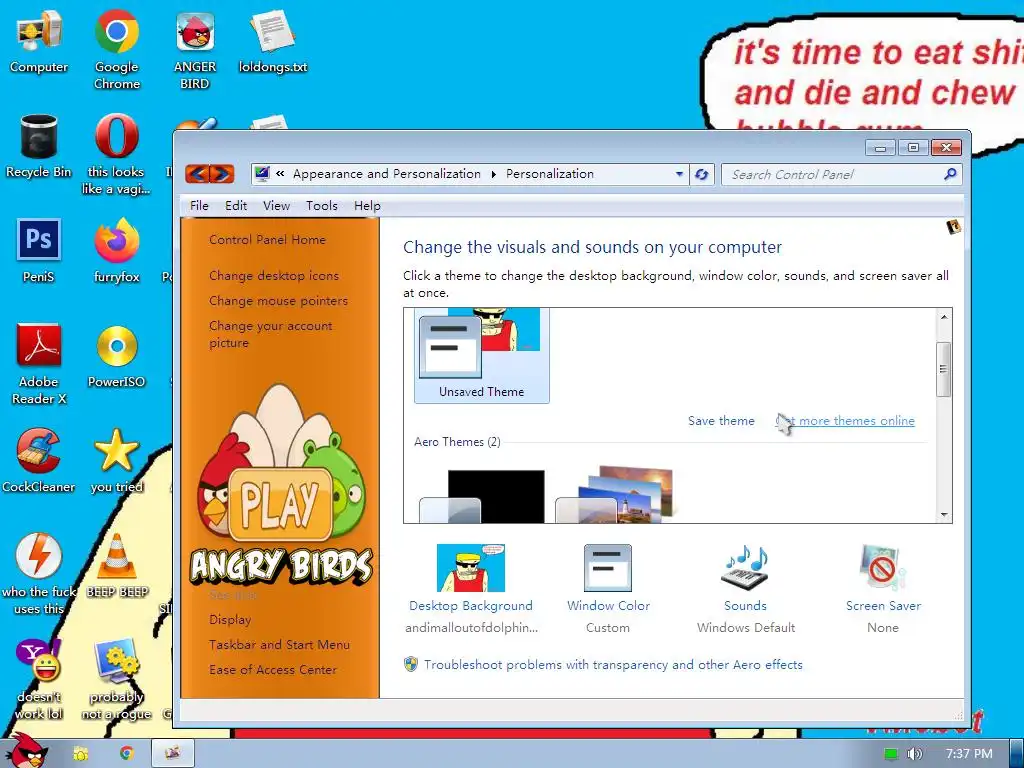
Task: Click the Save theme link
Action: 721,421
